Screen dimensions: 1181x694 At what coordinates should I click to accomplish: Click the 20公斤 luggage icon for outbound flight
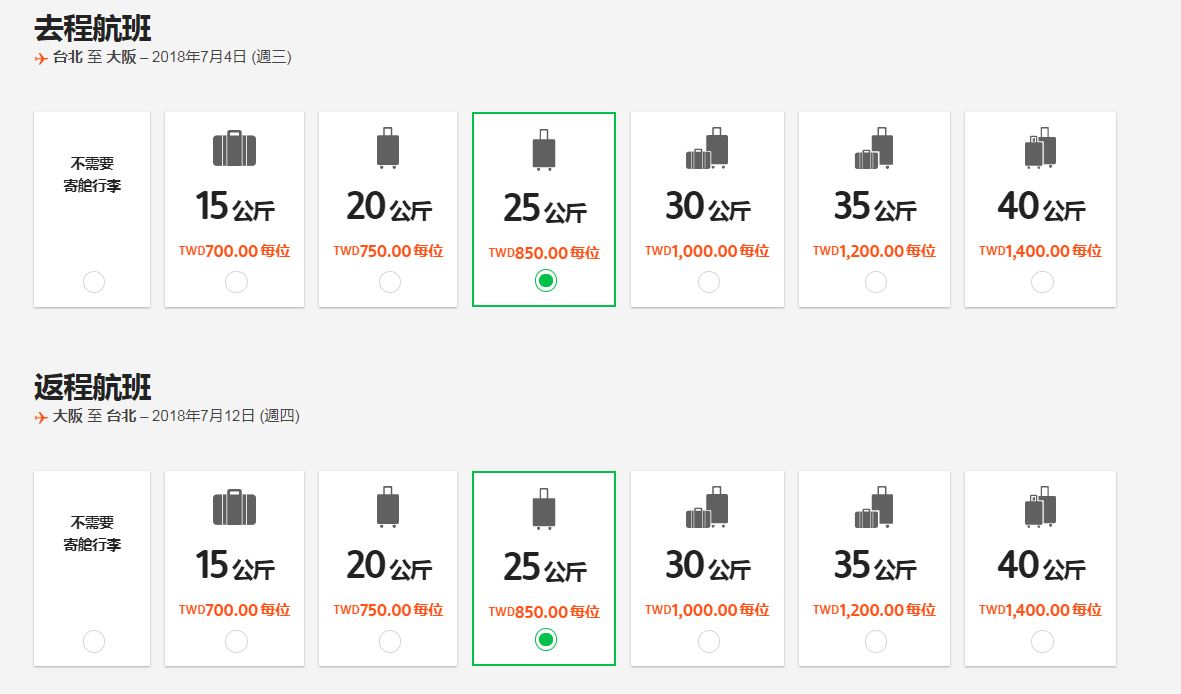(388, 148)
